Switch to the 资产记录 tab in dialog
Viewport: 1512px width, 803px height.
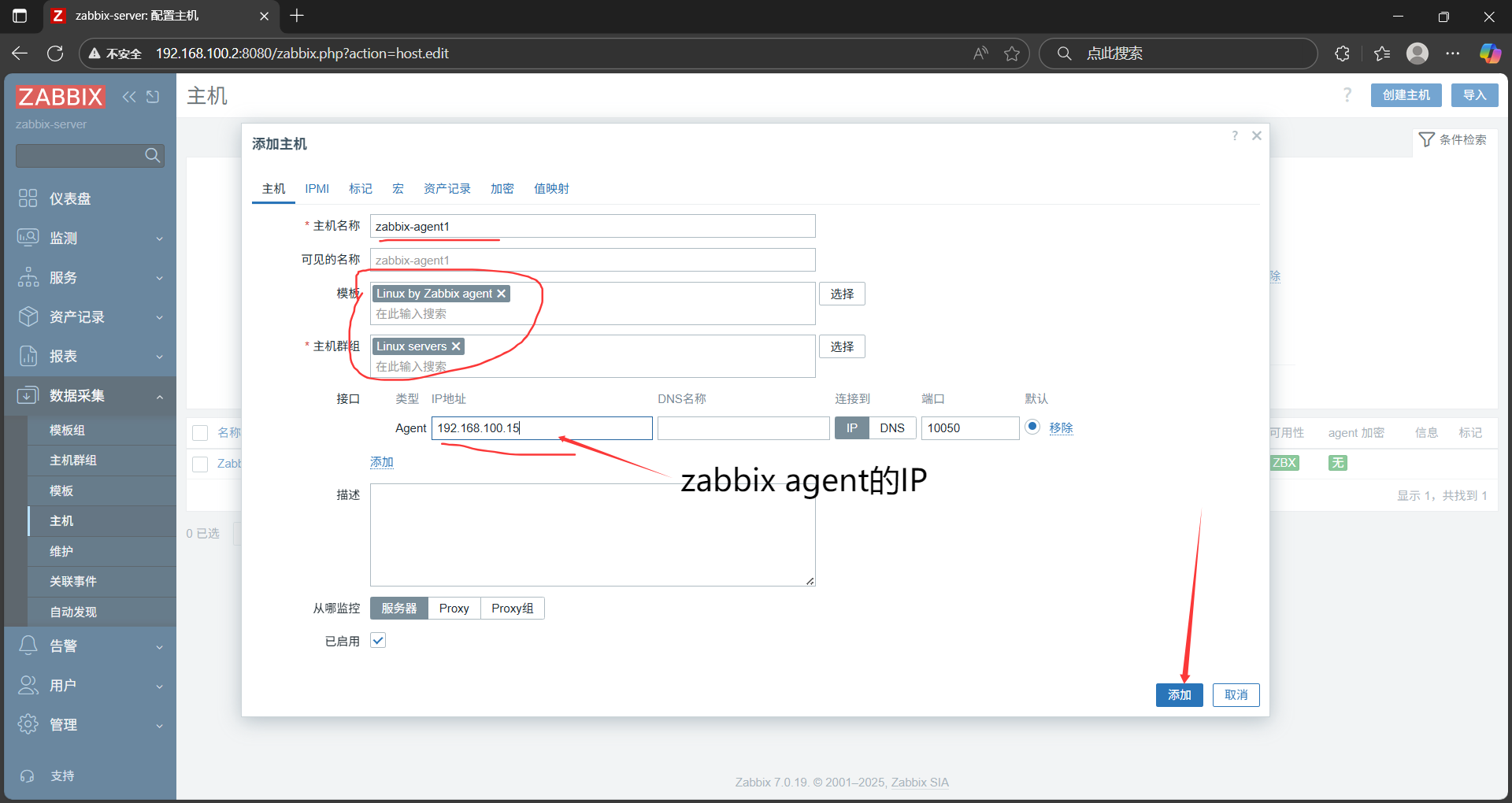click(x=447, y=189)
